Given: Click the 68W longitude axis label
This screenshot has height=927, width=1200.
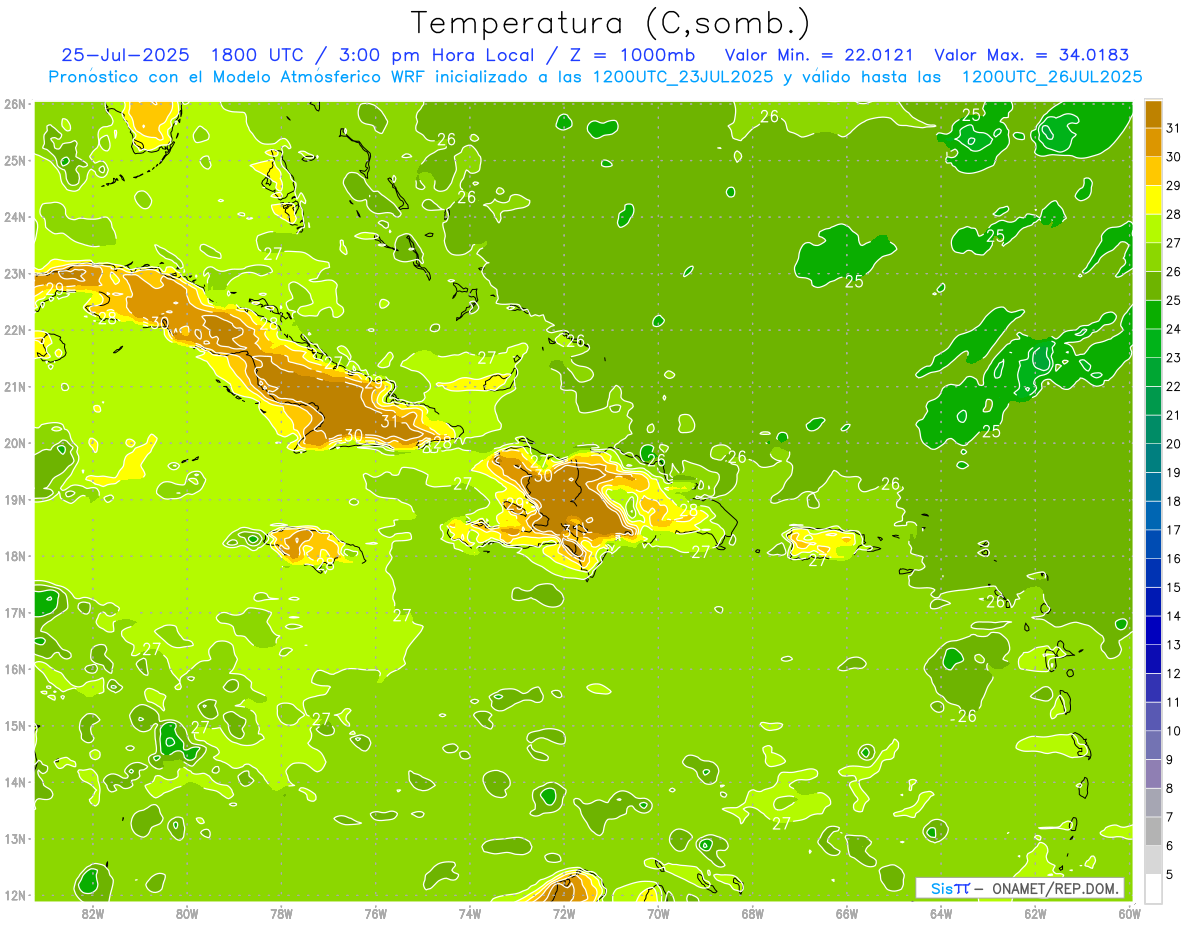Looking at the screenshot, I should coord(753,913).
